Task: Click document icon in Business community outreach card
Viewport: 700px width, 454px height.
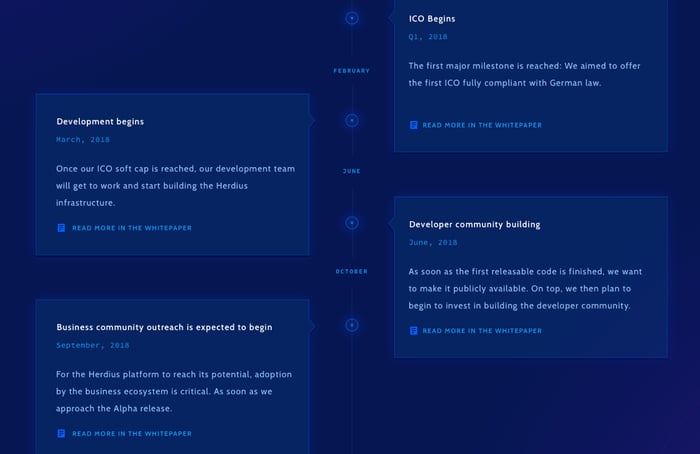Action: tap(62, 433)
